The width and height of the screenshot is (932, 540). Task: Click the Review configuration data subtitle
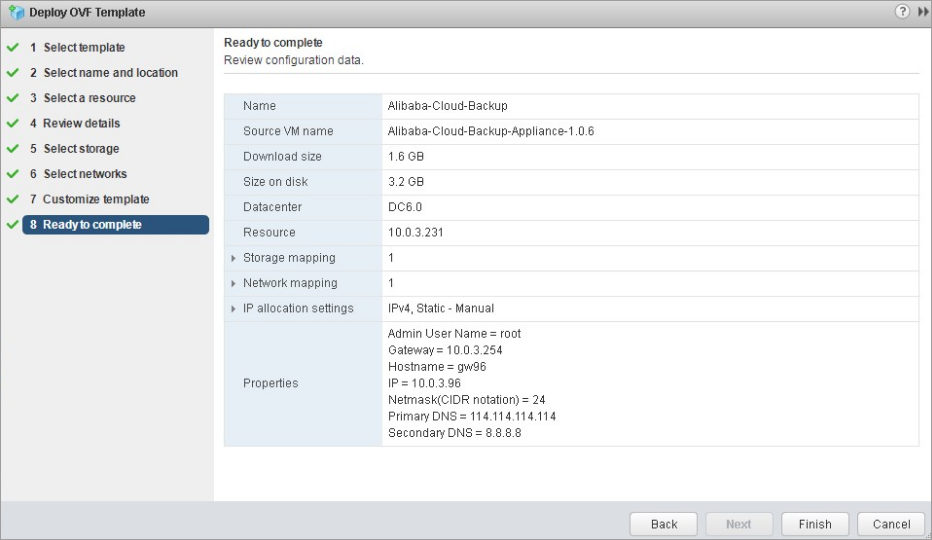click(x=294, y=60)
